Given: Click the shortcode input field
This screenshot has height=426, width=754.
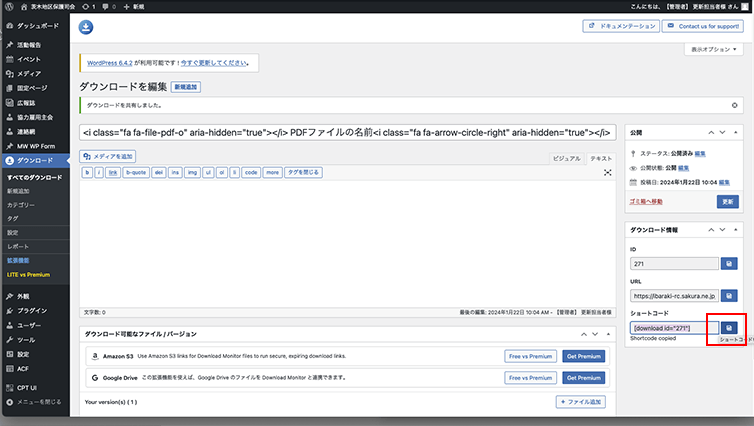Looking at the screenshot, I should tap(673, 328).
